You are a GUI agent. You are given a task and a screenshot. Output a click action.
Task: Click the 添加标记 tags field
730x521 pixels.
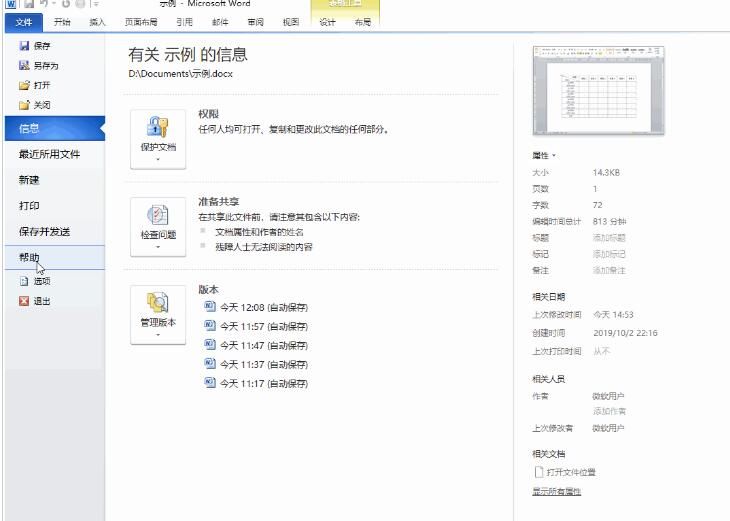[609, 254]
